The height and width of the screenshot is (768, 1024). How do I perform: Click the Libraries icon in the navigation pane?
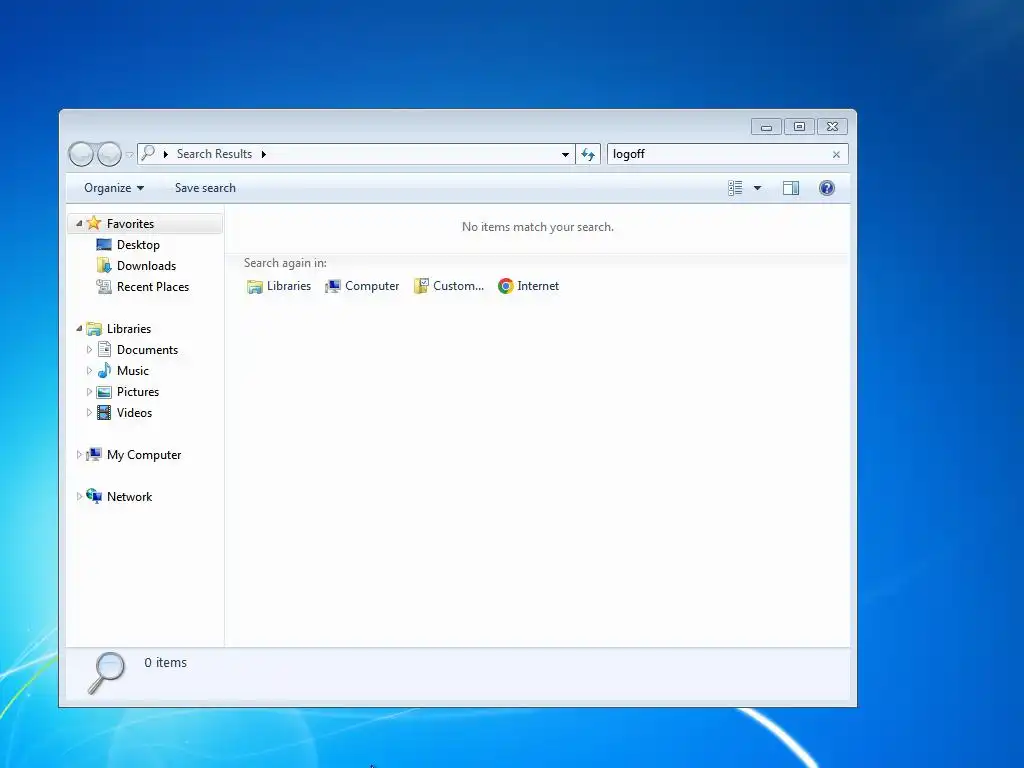tap(94, 328)
